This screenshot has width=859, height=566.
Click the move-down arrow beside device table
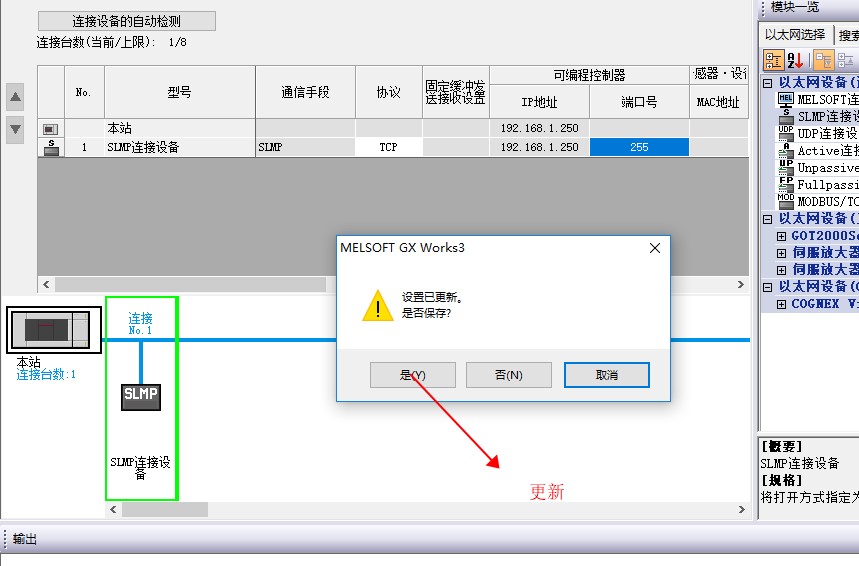(x=15, y=130)
